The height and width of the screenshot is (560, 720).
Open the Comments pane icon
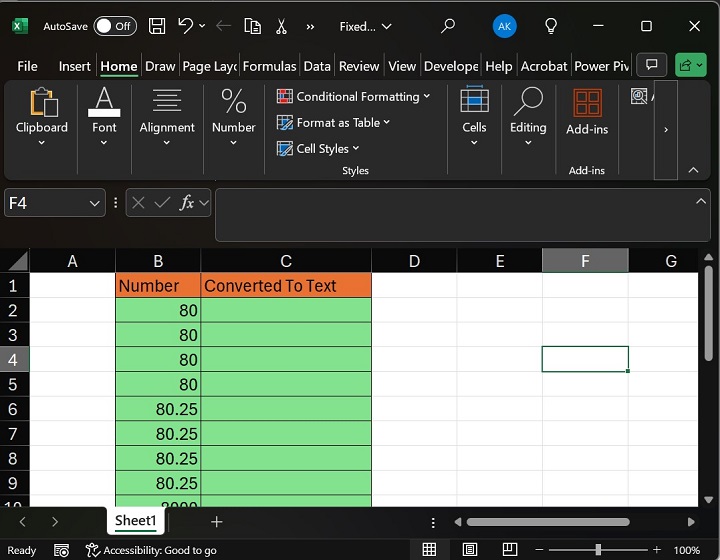coord(652,66)
